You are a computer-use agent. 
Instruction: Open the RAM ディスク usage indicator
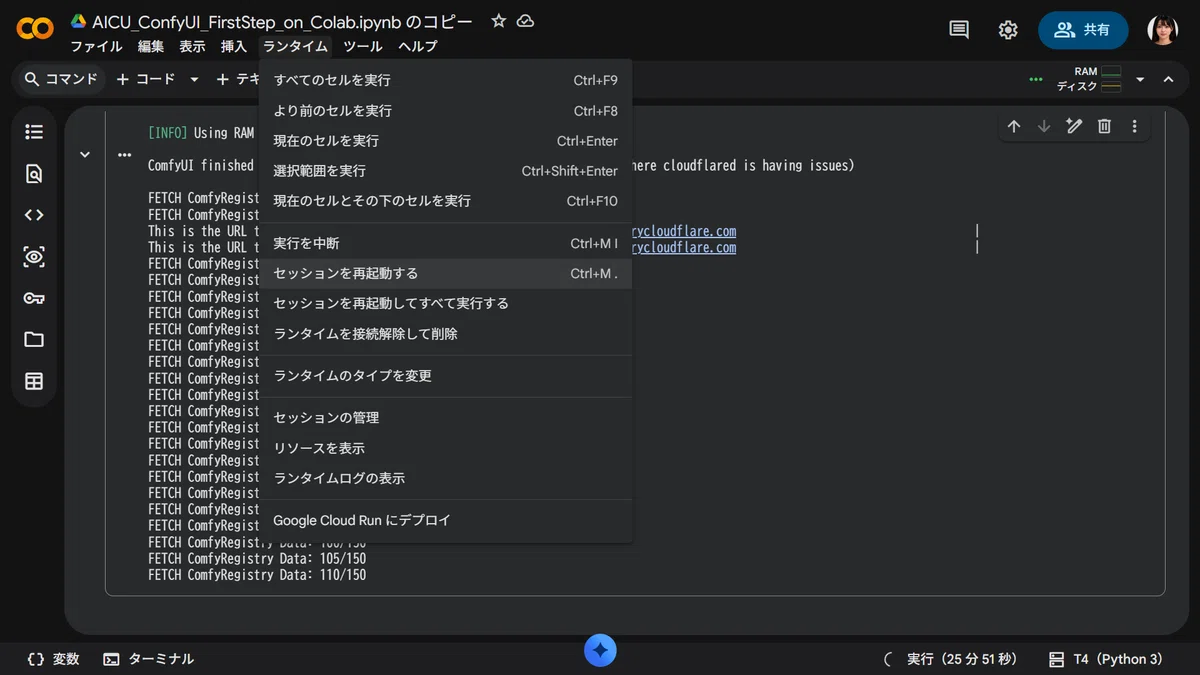coord(1089,79)
